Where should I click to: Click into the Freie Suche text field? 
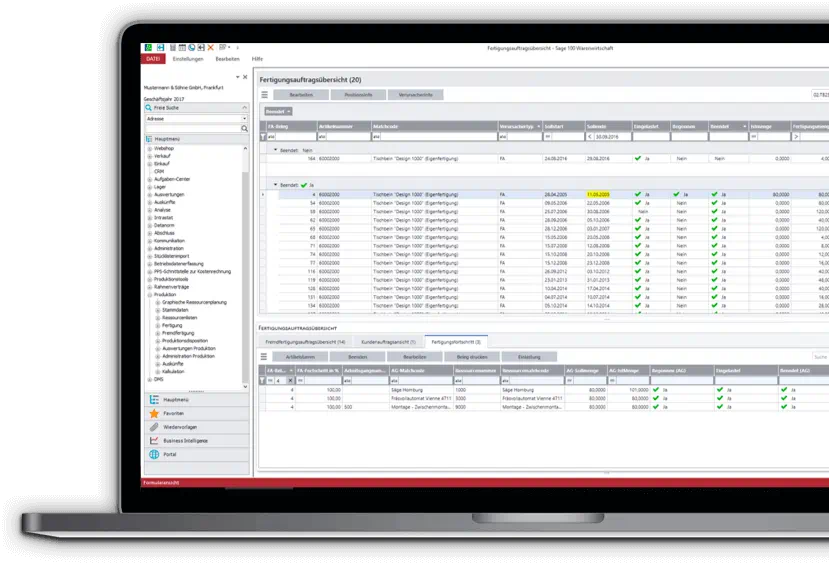coord(193,128)
